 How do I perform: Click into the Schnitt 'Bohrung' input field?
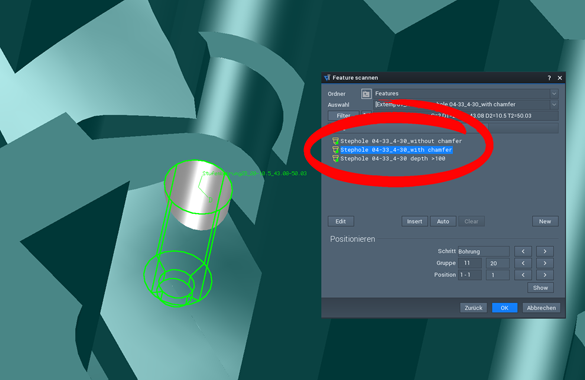(x=483, y=251)
